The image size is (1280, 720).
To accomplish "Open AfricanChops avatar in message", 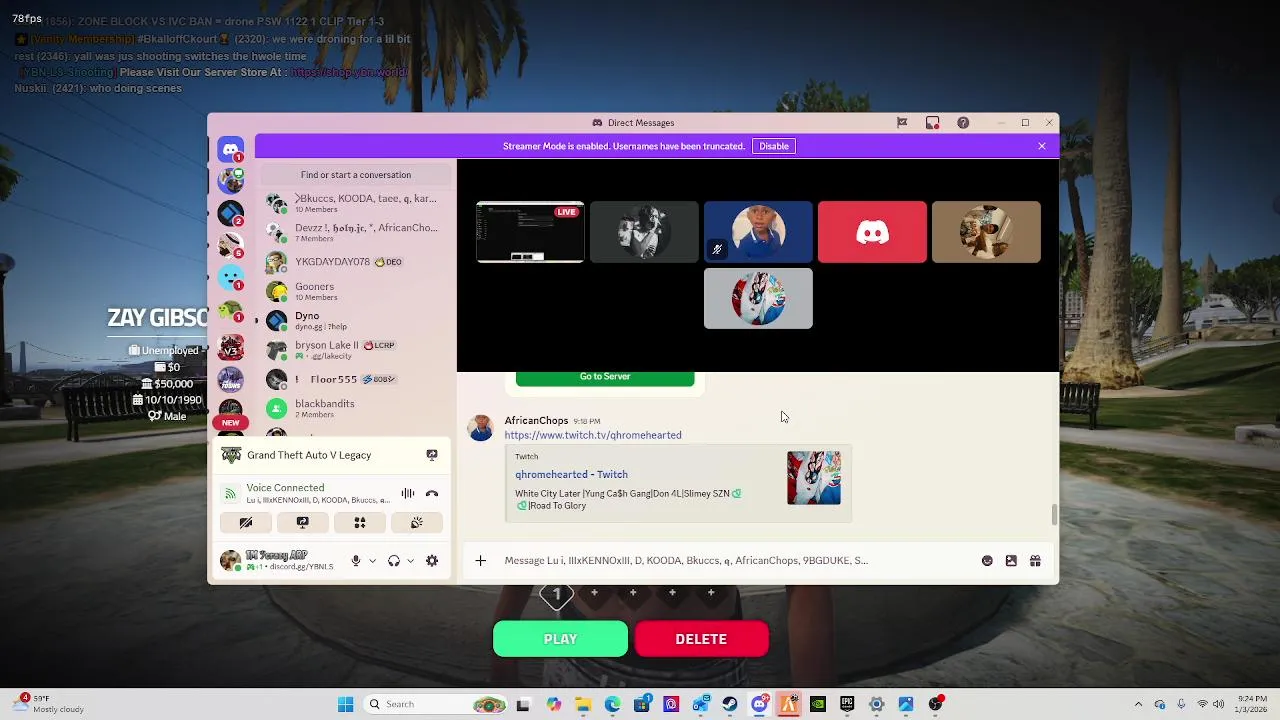I will (x=481, y=428).
